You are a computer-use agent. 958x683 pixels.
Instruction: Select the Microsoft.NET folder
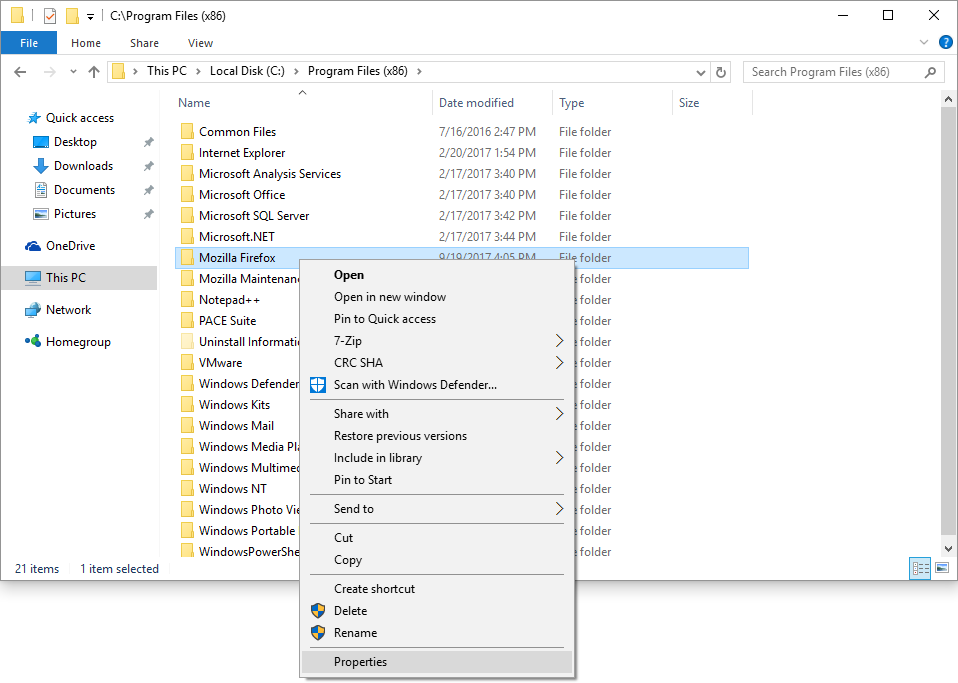coord(237,236)
